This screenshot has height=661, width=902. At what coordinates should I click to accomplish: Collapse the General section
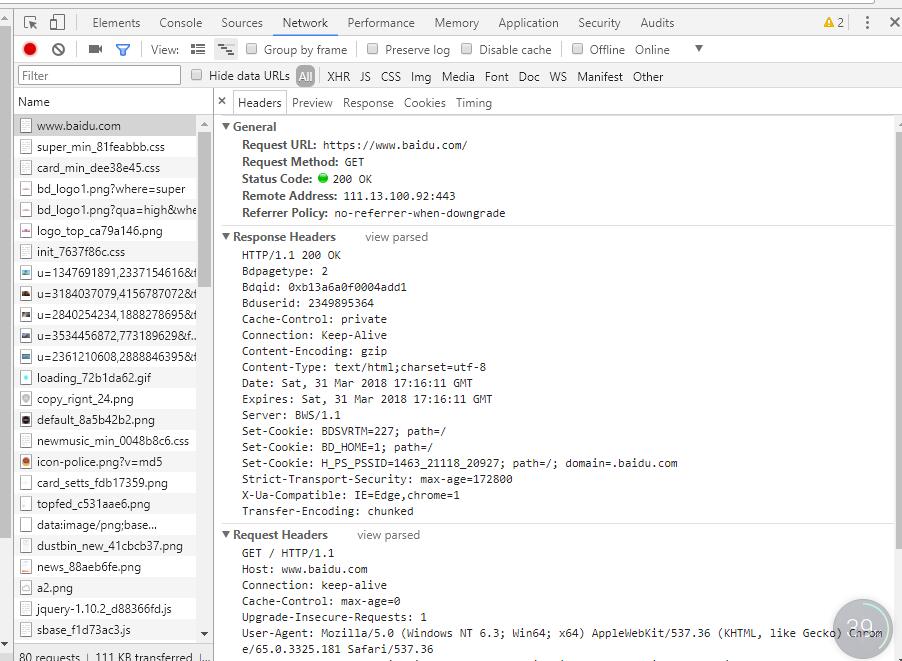pos(226,127)
